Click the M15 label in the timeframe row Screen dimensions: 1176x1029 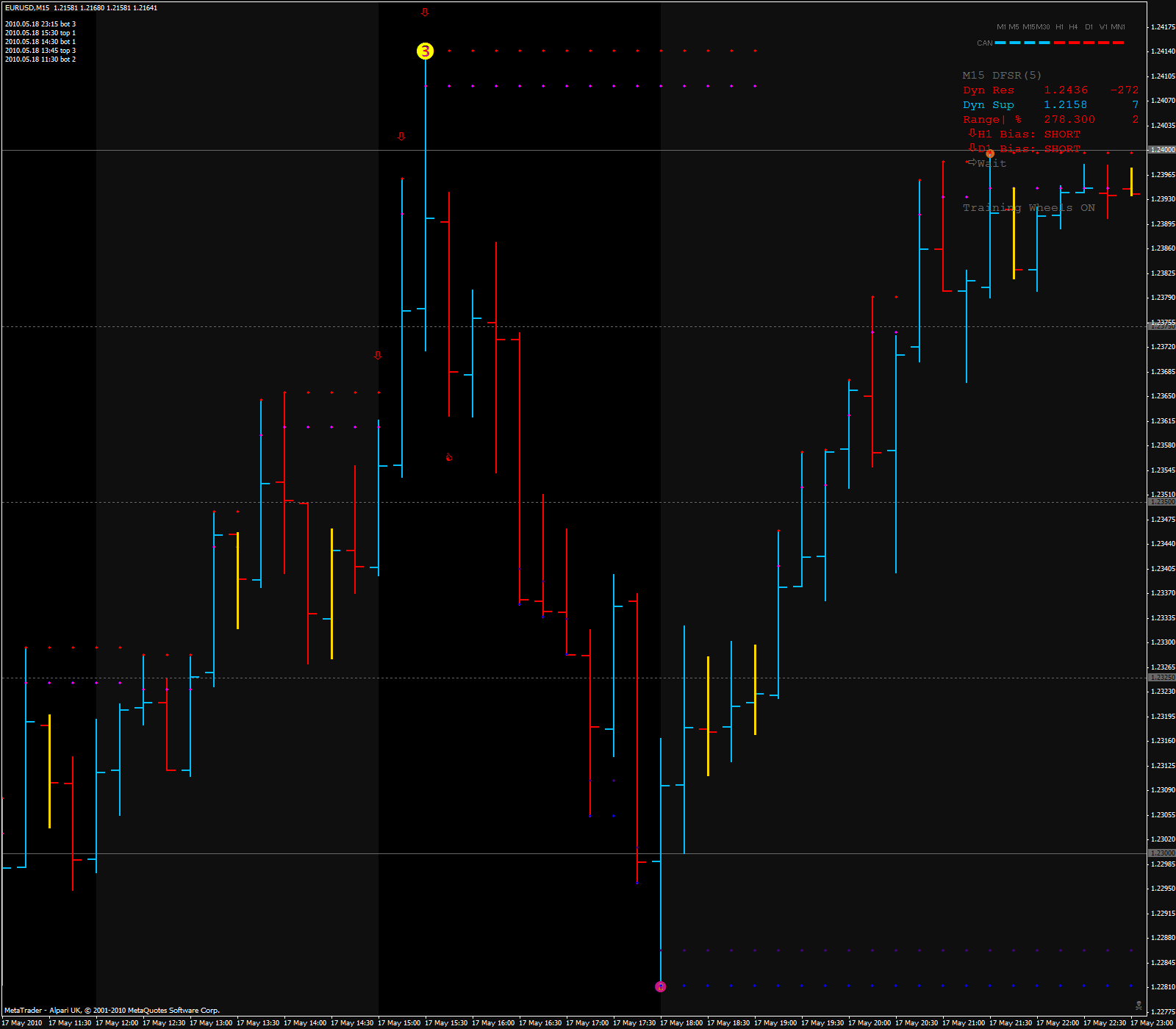coord(1028,26)
